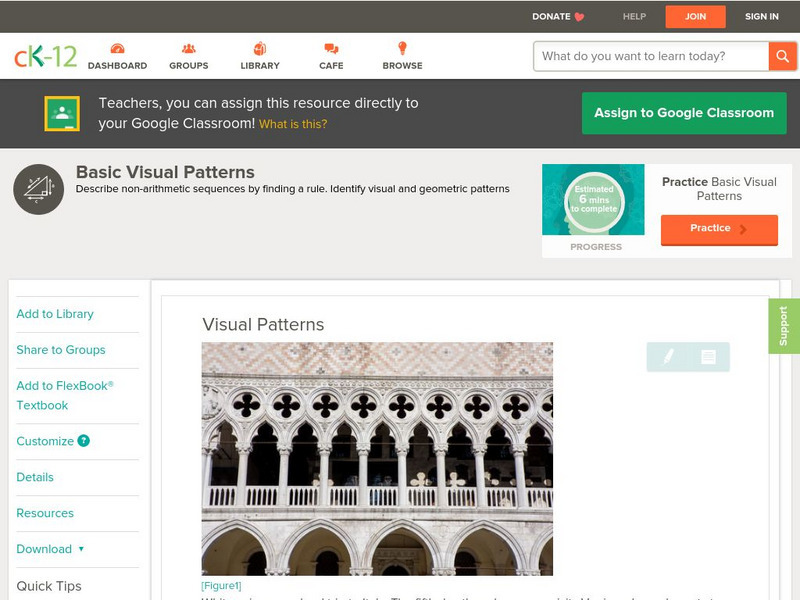Viewport: 800px width, 600px height.
Task: Click Add to Library in sidebar
Action: point(55,314)
